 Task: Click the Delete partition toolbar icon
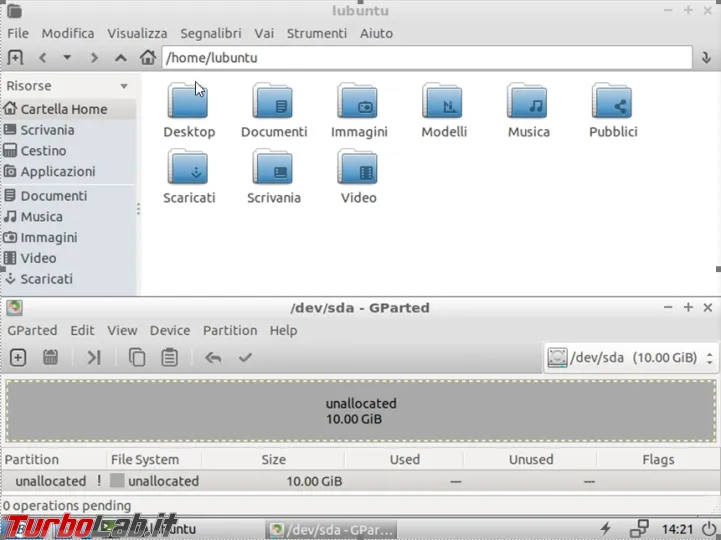[50, 357]
